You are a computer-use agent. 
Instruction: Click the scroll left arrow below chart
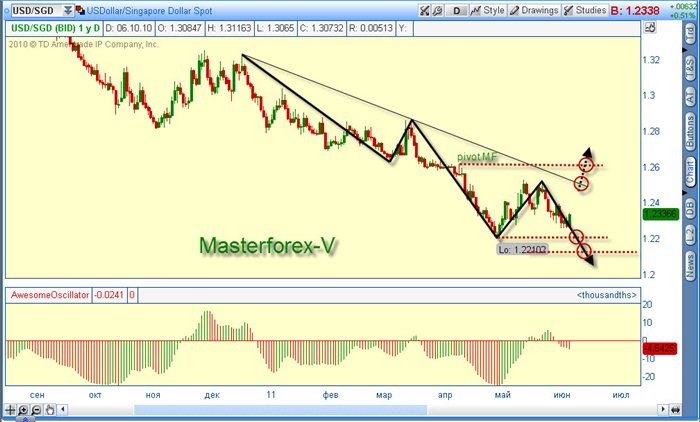[x=64, y=412]
